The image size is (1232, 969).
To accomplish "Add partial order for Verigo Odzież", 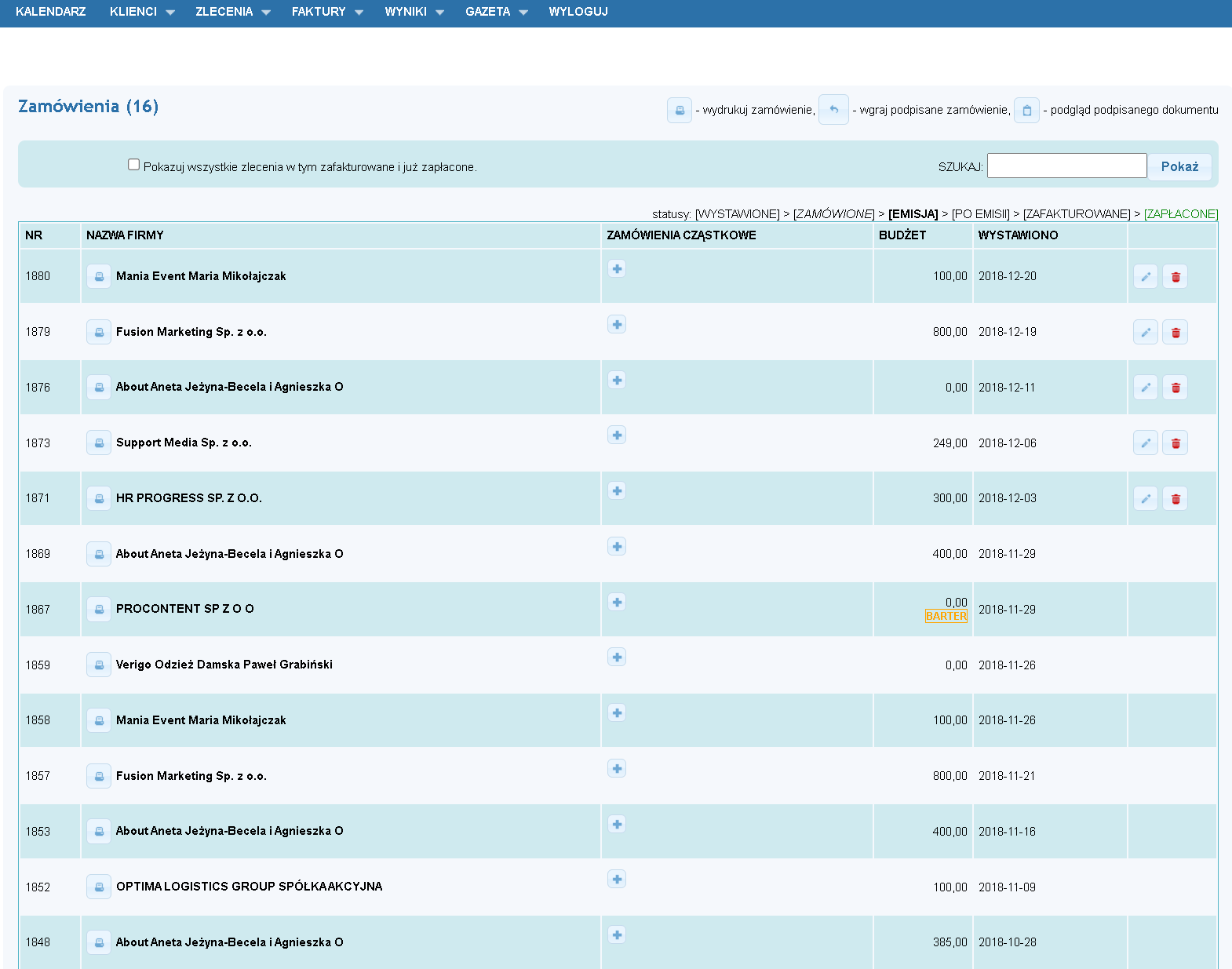I will [617, 658].
